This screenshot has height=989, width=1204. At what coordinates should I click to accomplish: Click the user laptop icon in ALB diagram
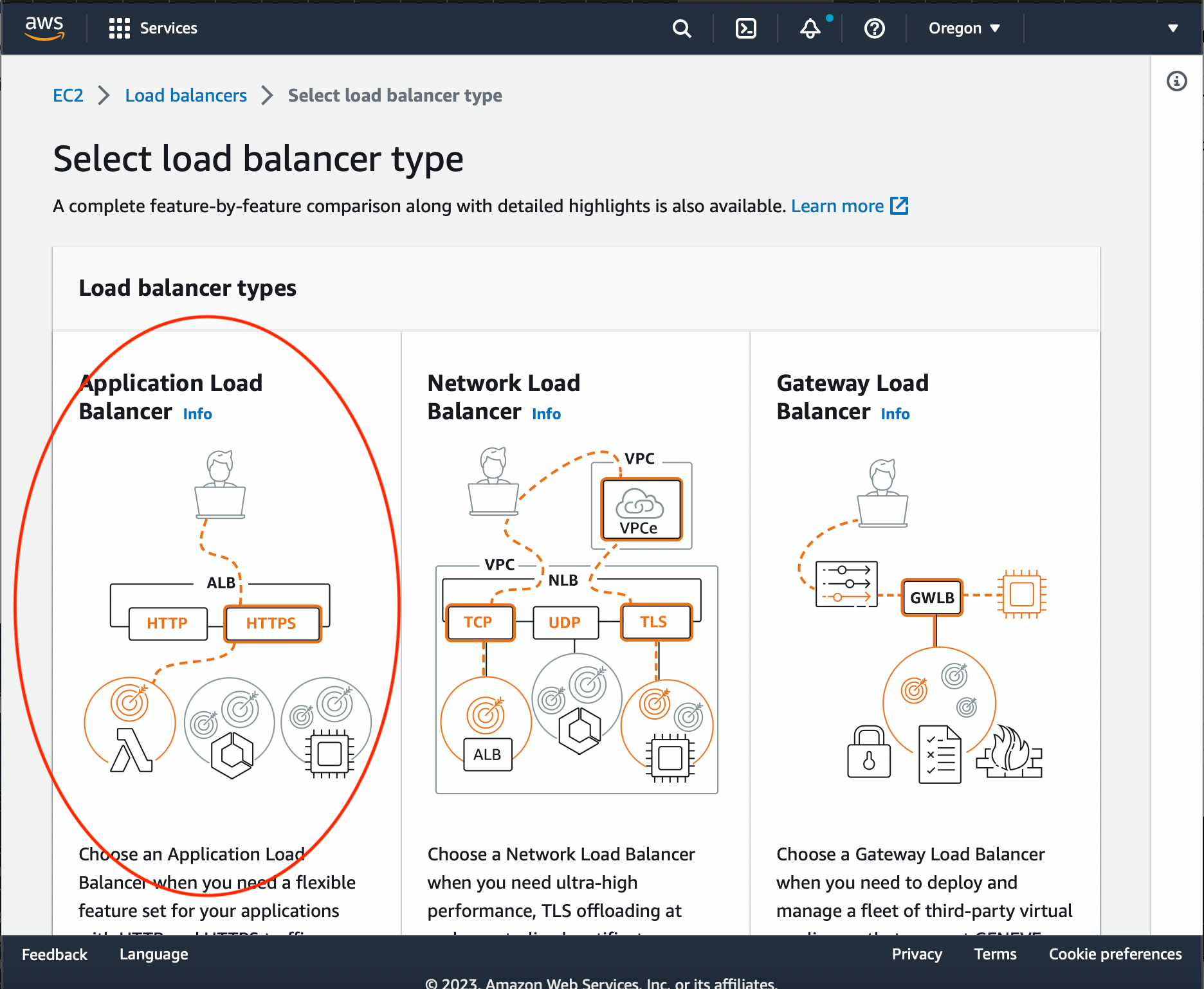point(220,484)
